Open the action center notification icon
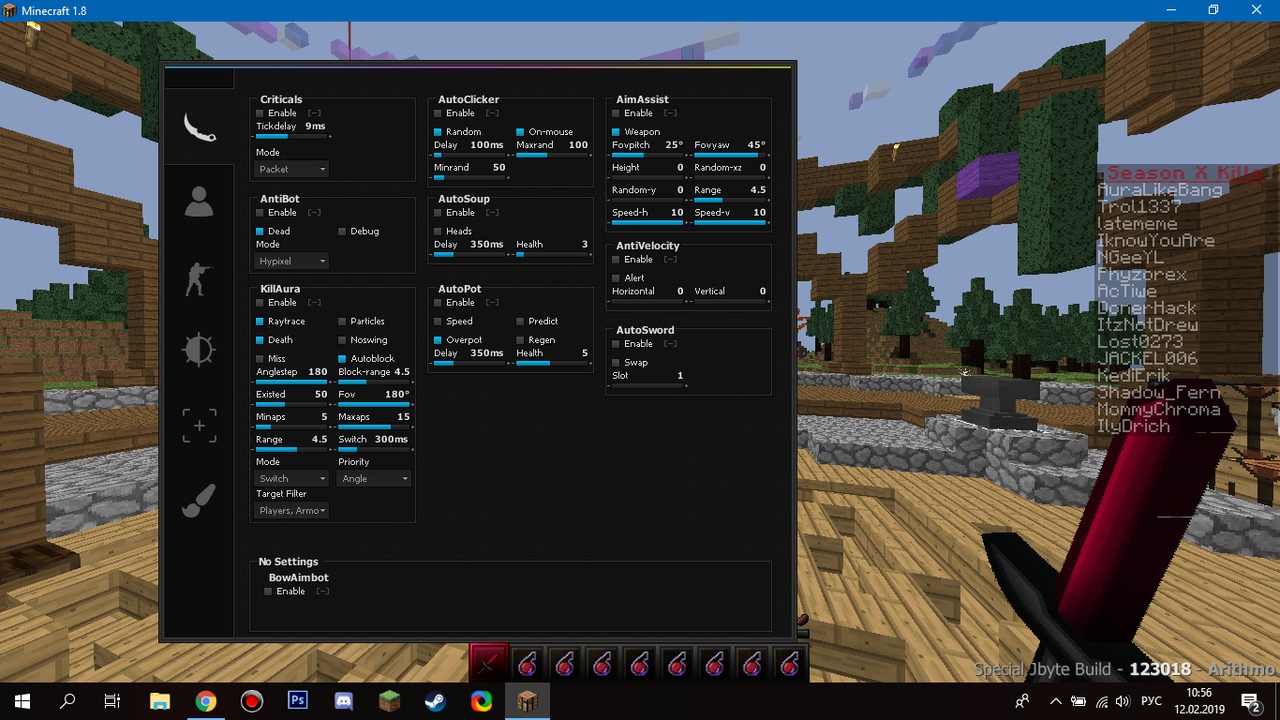Screen dimensions: 1280x720 pyautogui.click(x=1250, y=701)
